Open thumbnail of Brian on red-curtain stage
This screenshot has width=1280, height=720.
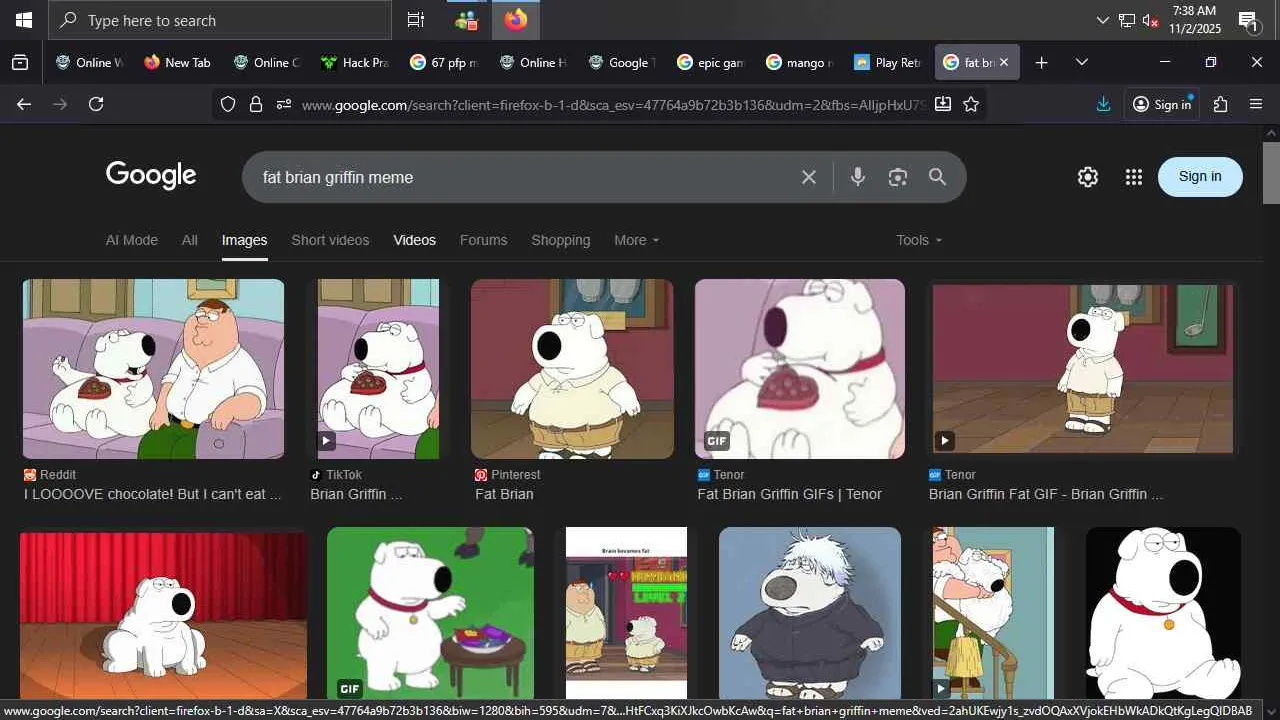pos(163,615)
